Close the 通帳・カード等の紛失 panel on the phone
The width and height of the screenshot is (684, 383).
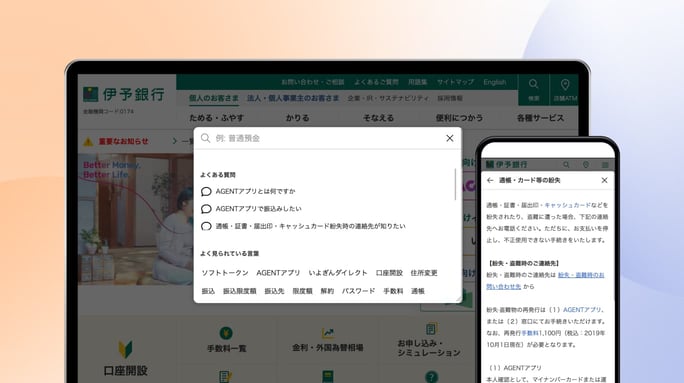click(x=604, y=180)
